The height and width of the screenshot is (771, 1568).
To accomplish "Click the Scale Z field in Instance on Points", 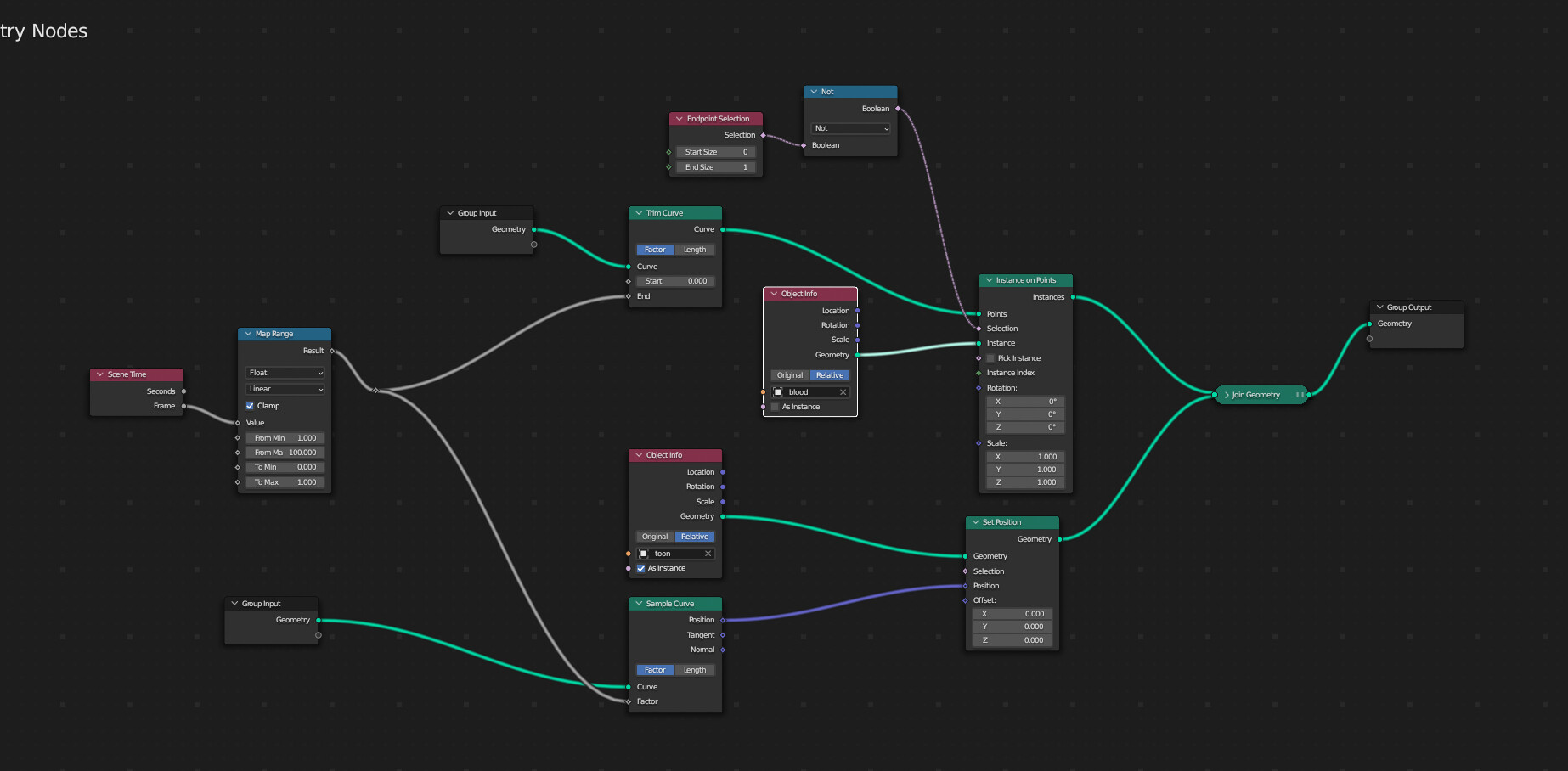I will click(x=1026, y=482).
